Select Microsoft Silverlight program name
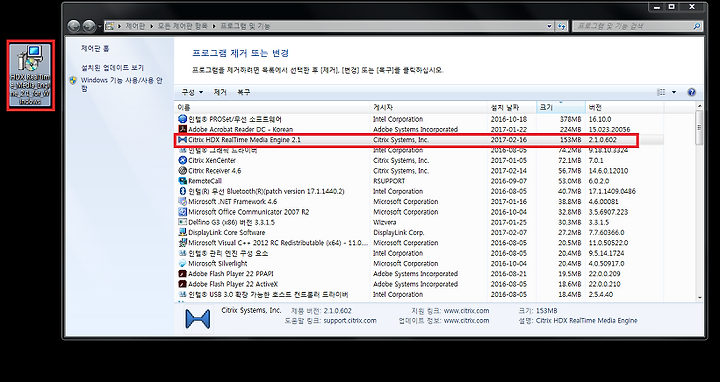Screen dimensions: 720x382 tap(218, 264)
